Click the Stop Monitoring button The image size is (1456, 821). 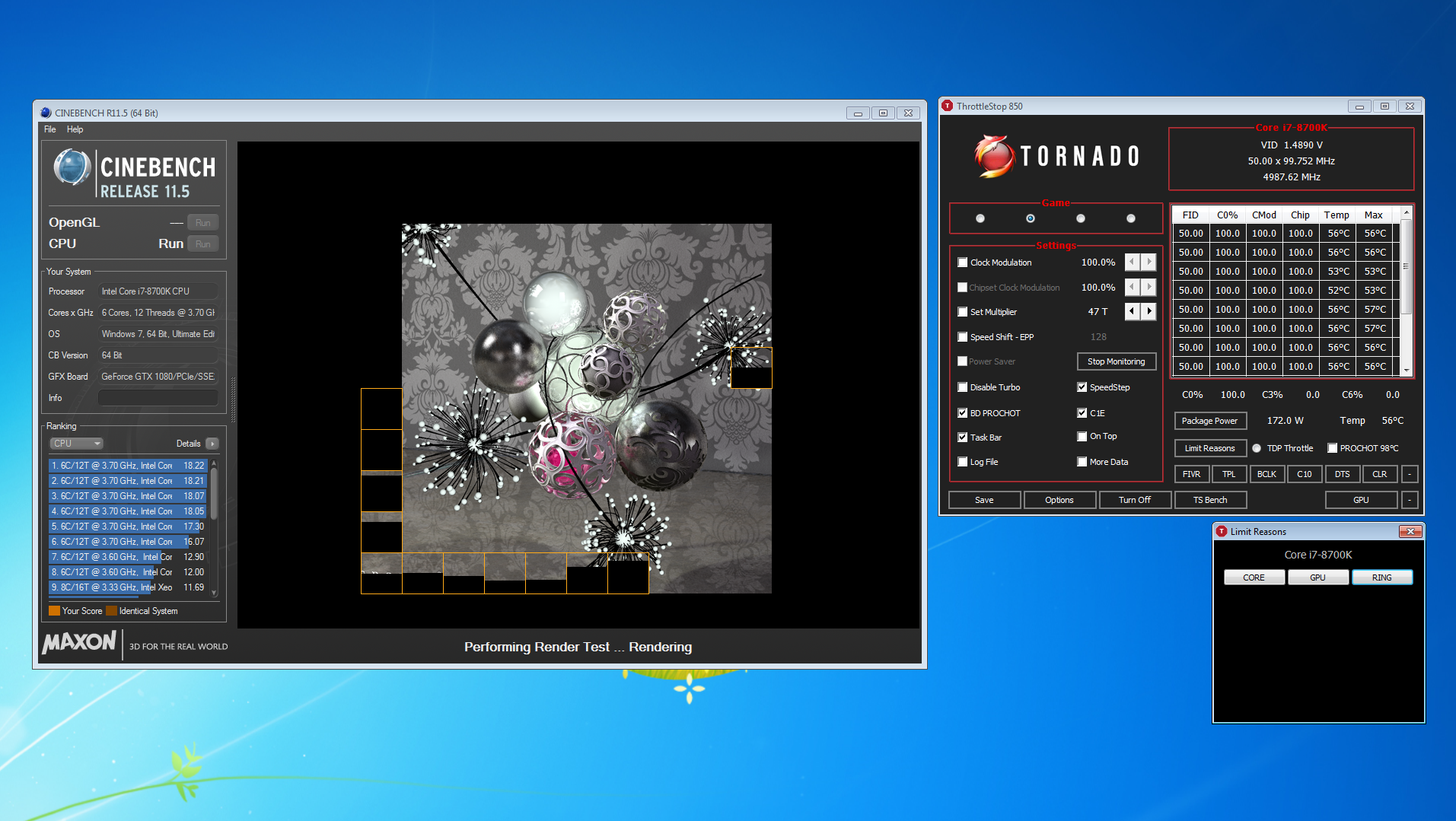tap(1116, 361)
